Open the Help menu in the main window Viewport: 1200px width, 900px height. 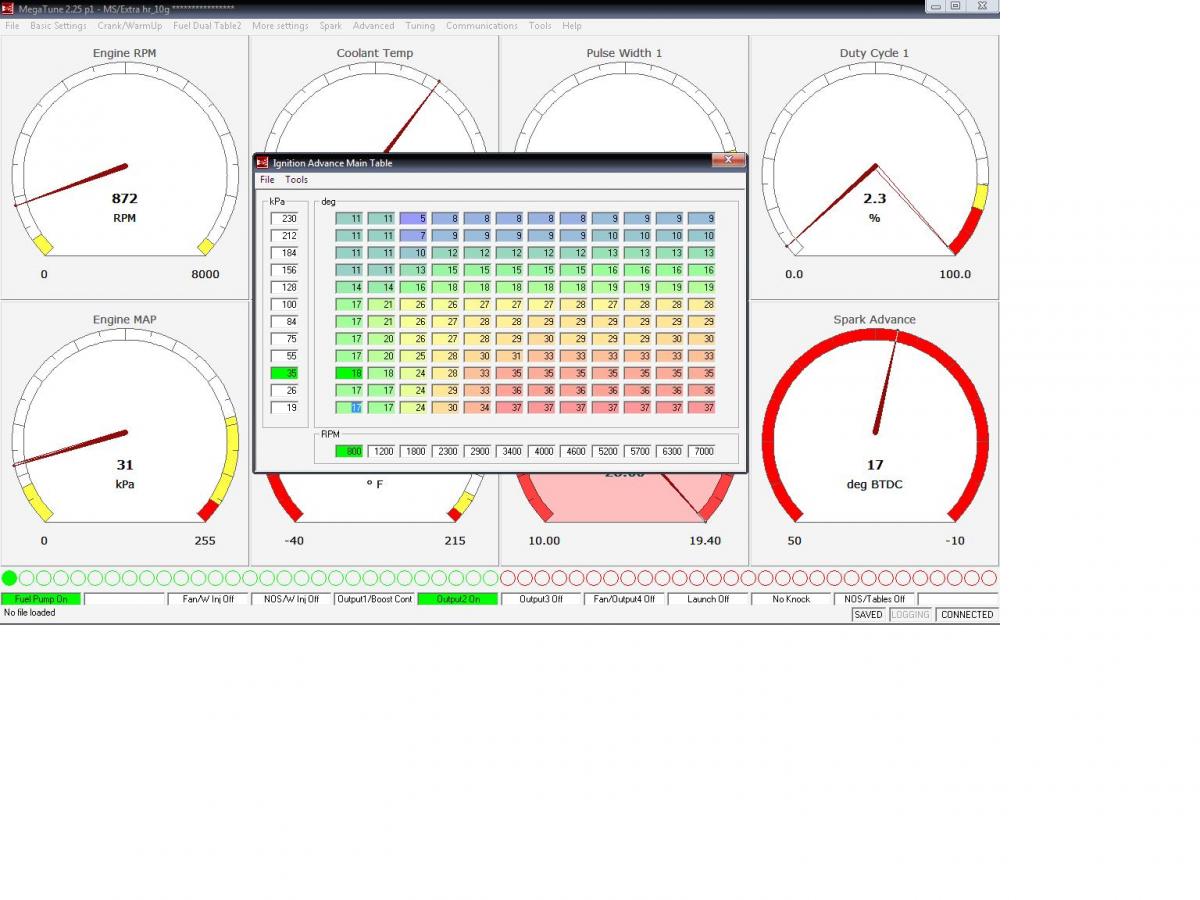[x=572, y=26]
